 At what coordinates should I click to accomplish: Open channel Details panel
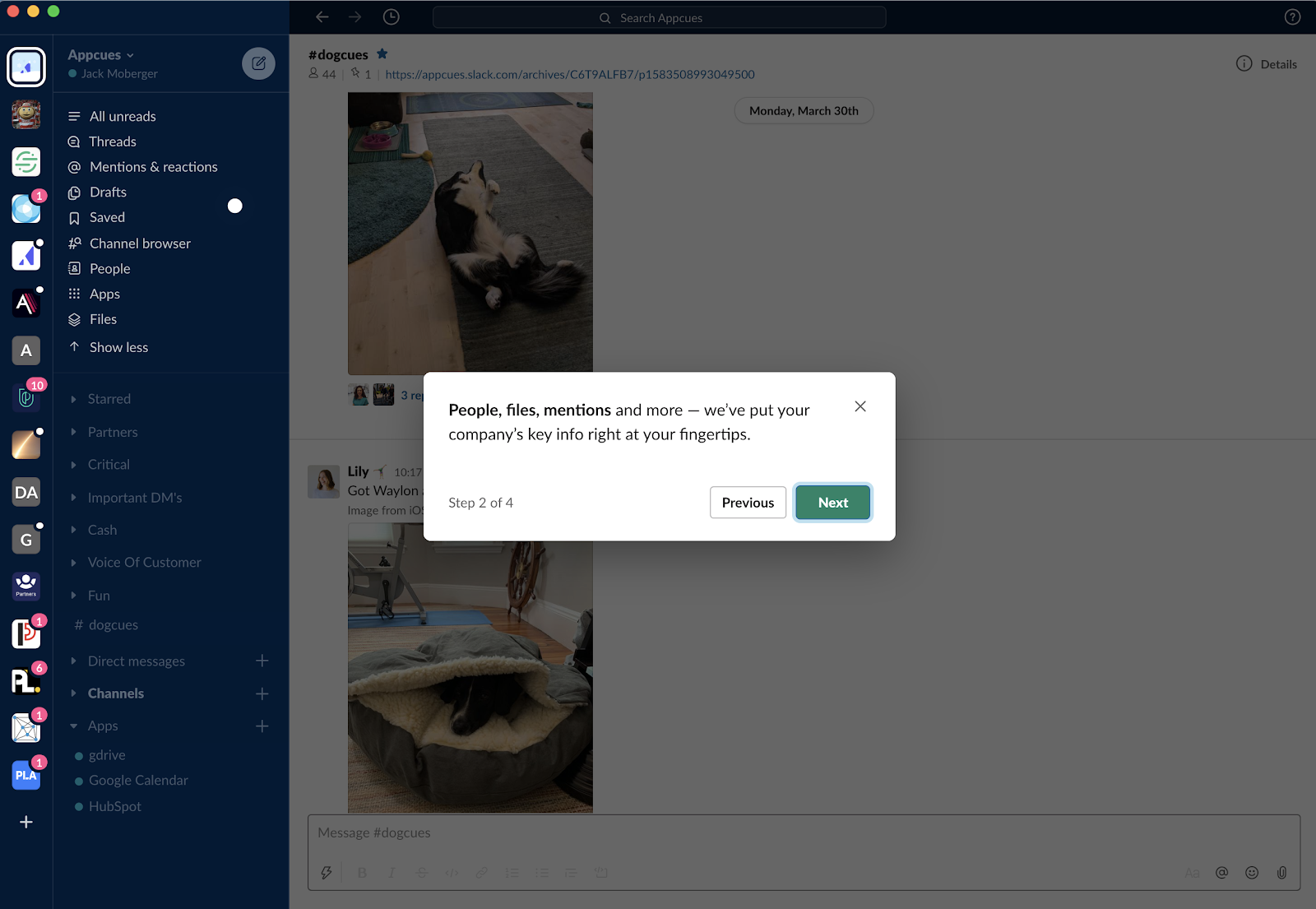click(x=1267, y=63)
